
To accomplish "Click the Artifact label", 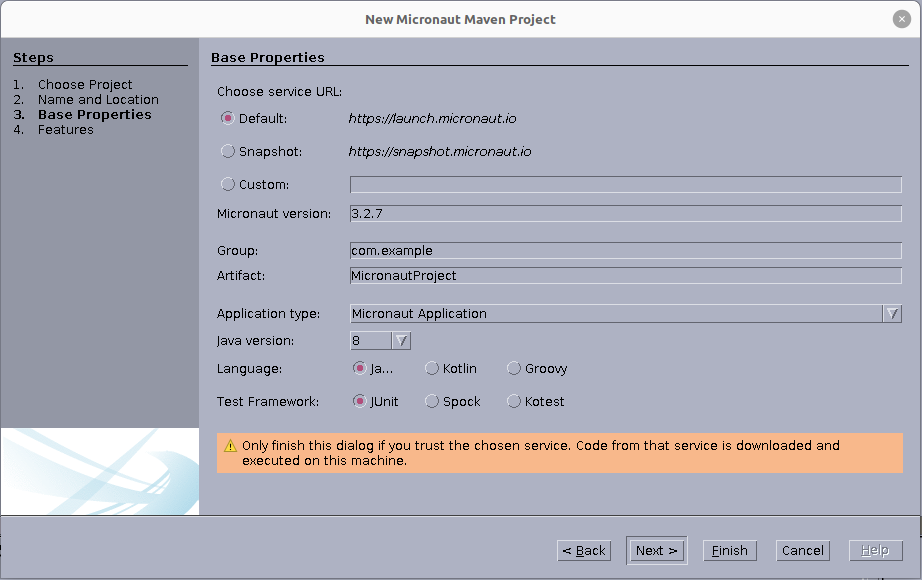I will coord(241,275).
